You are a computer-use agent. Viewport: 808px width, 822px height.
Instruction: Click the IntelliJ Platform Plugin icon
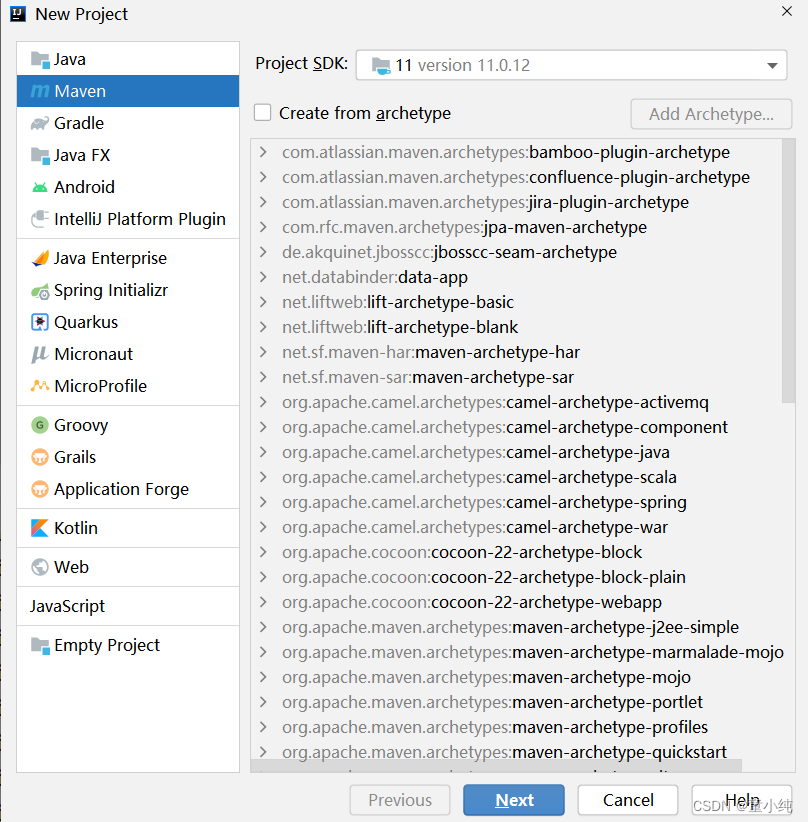pos(40,219)
